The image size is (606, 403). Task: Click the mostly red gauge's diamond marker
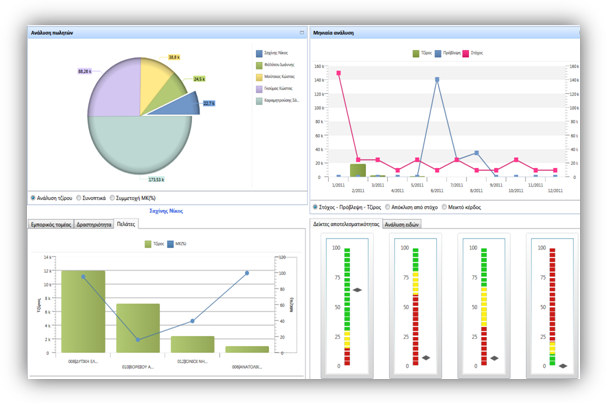(563, 366)
